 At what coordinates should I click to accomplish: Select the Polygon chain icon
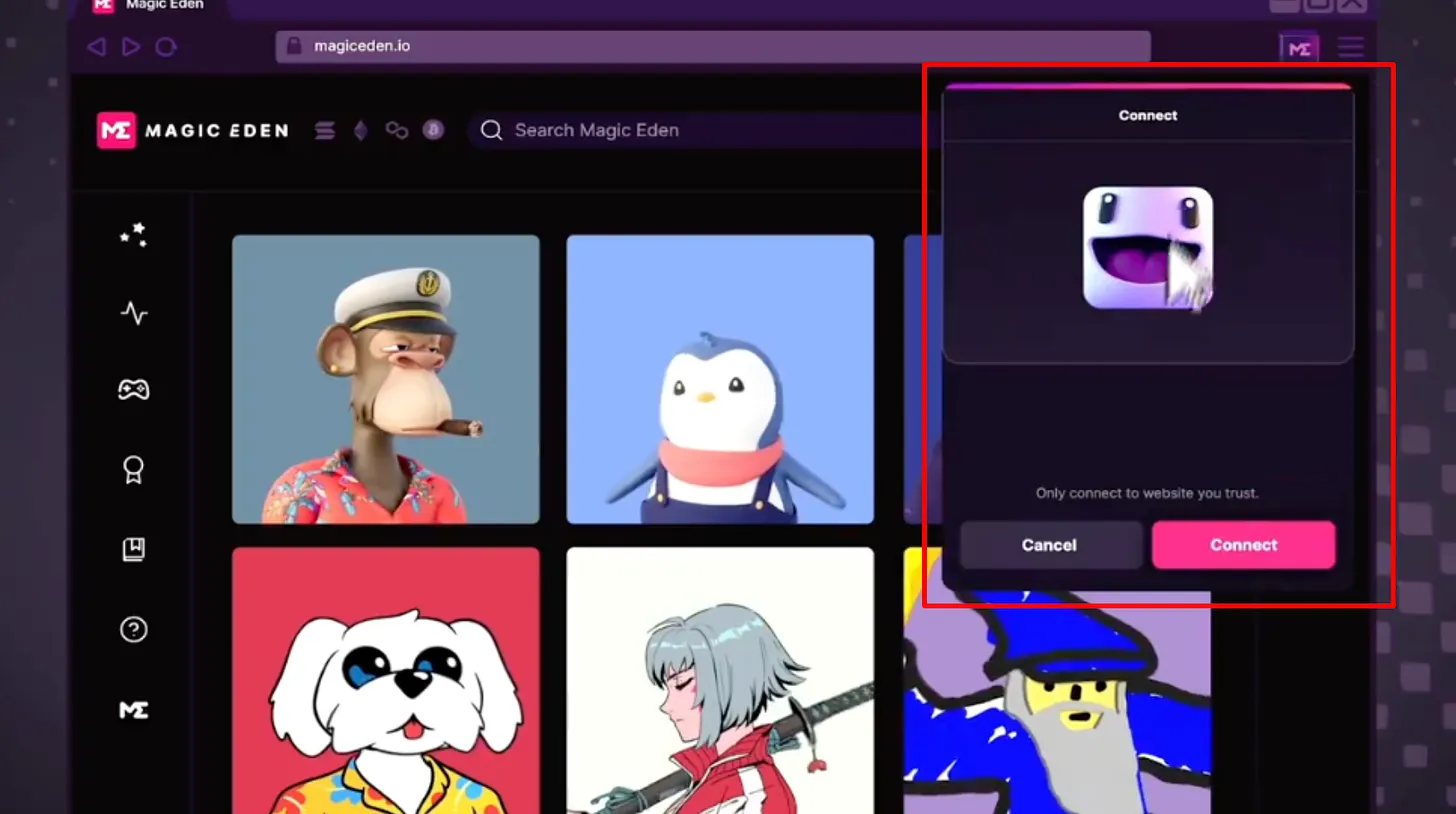click(397, 130)
